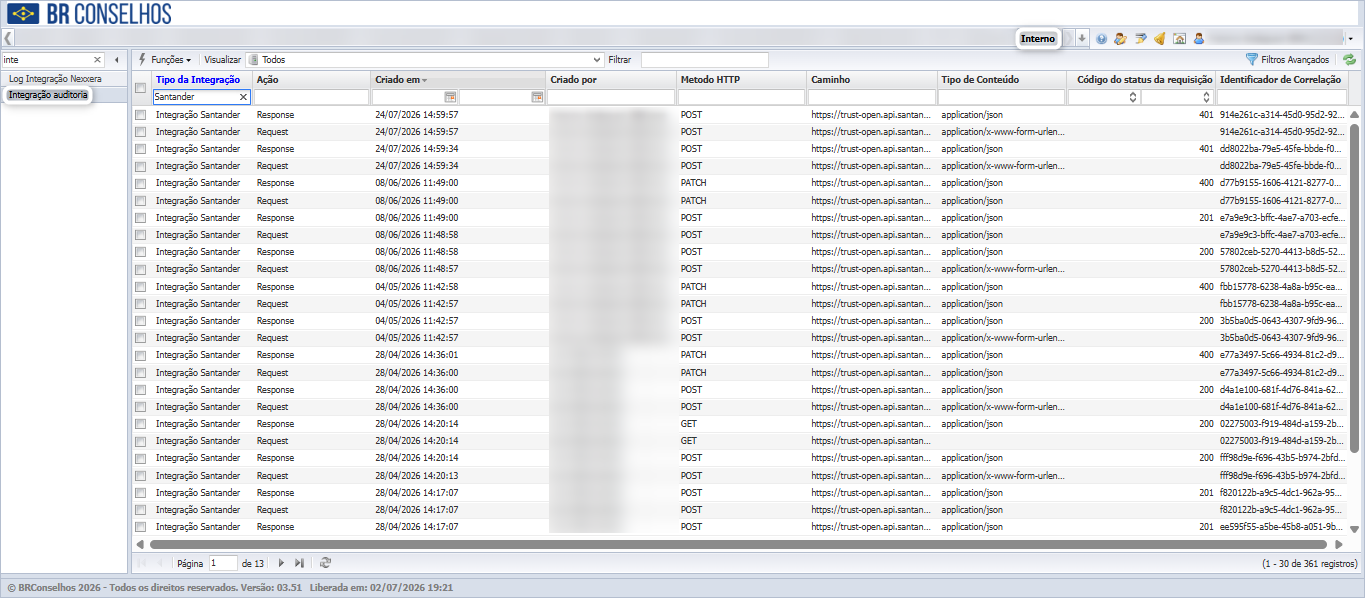Click the bell notifications icon
Screen dimensions: 1366x599
[1159, 39]
